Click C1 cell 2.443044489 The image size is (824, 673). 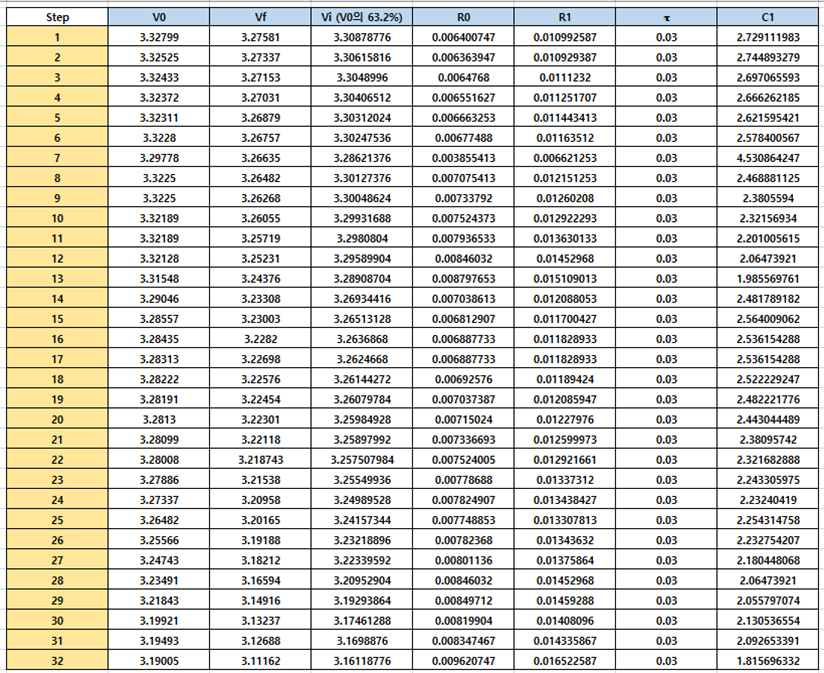tap(768, 420)
